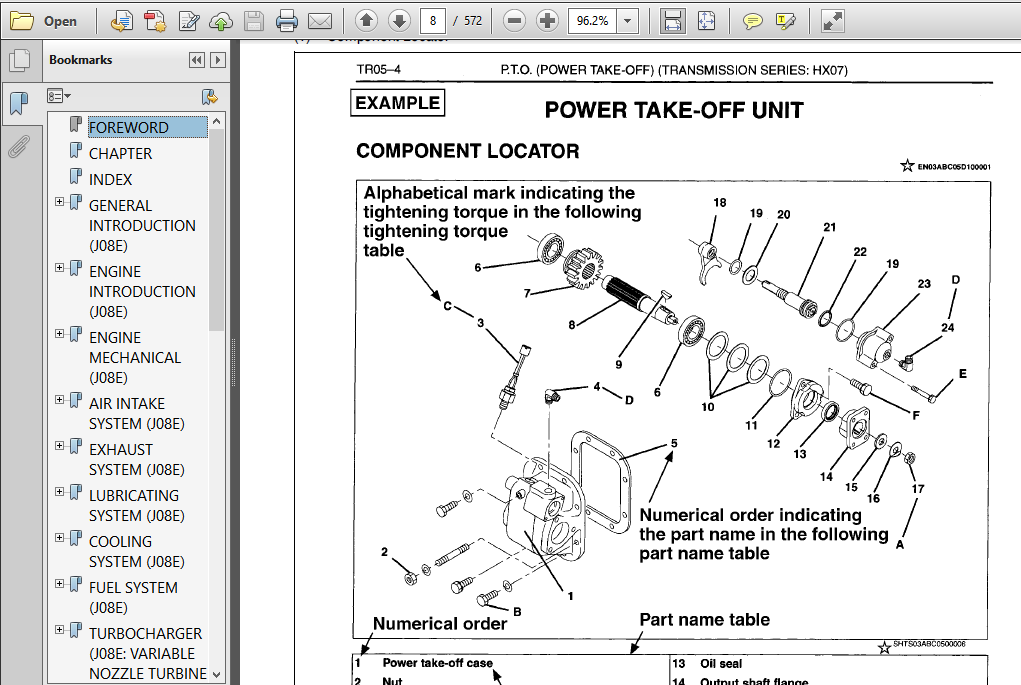The width and height of the screenshot is (1021, 685).
Task: Open EXHAUST SYSTEM (J08E) bookmark
Action: click(137, 460)
